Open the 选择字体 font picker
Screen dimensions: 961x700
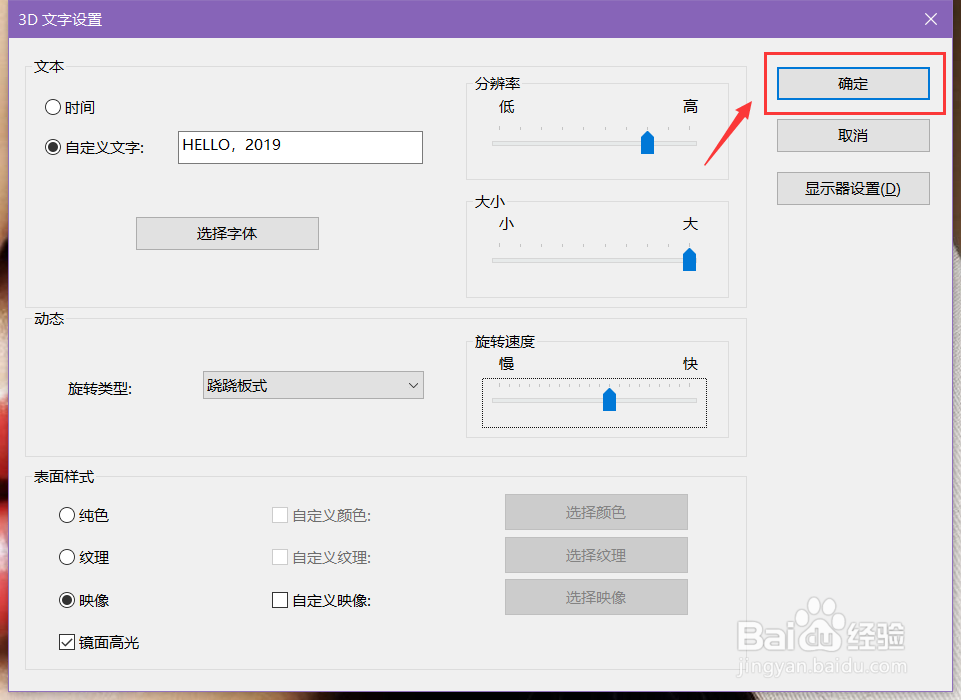click(227, 233)
